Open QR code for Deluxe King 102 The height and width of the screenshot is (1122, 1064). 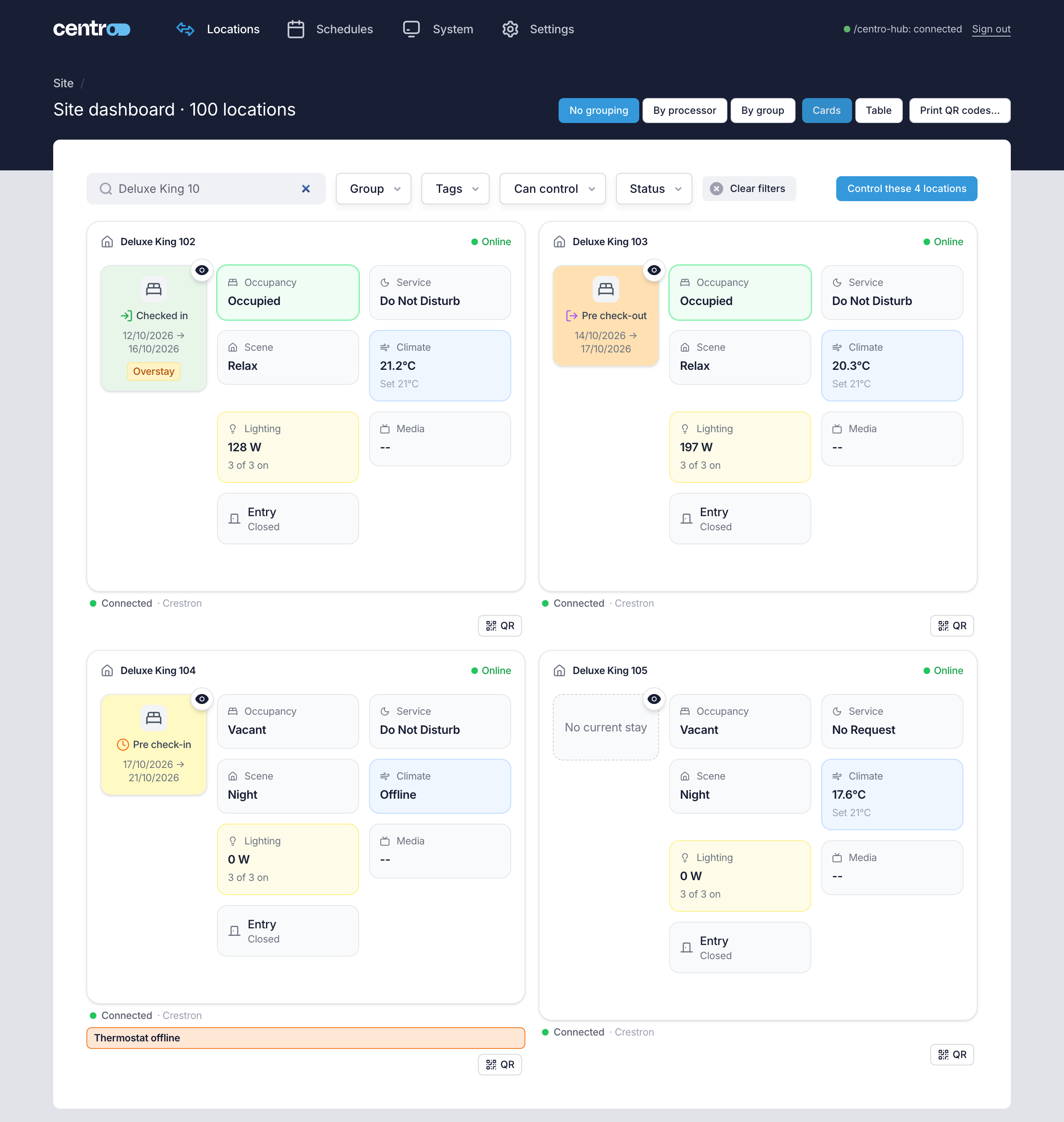[x=500, y=626]
